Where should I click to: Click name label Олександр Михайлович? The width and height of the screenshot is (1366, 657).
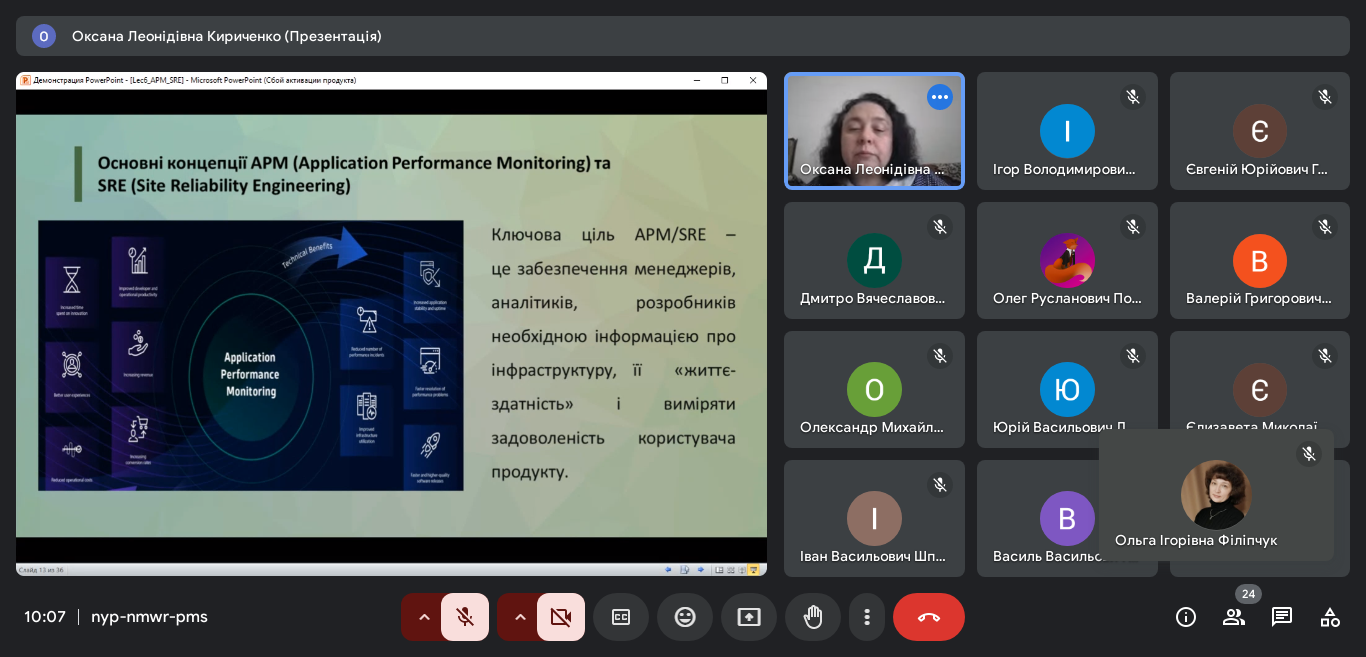pyautogui.click(x=872, y=427)
